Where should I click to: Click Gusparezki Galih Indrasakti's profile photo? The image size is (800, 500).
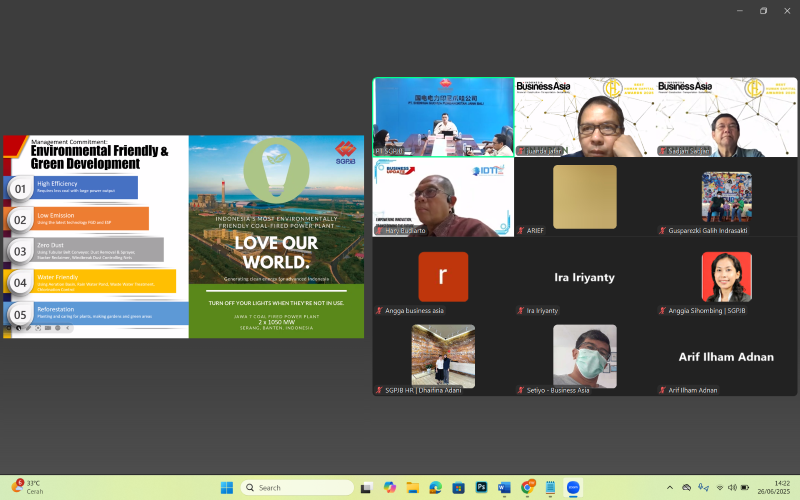(727, 197)
